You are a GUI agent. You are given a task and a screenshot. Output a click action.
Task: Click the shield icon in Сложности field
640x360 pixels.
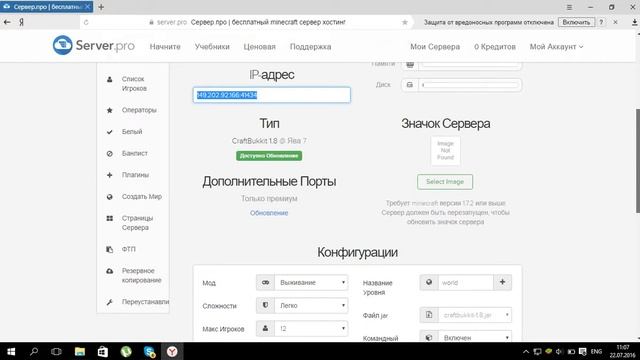[x=265, y=305]
